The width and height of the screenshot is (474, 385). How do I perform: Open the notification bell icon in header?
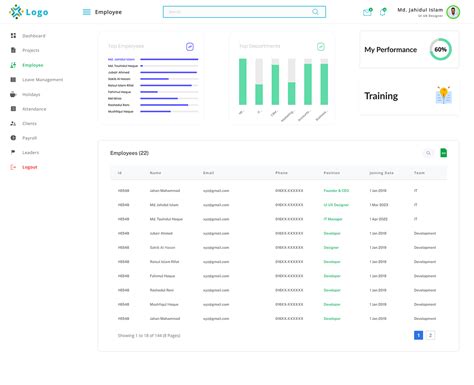click(383, 12)
